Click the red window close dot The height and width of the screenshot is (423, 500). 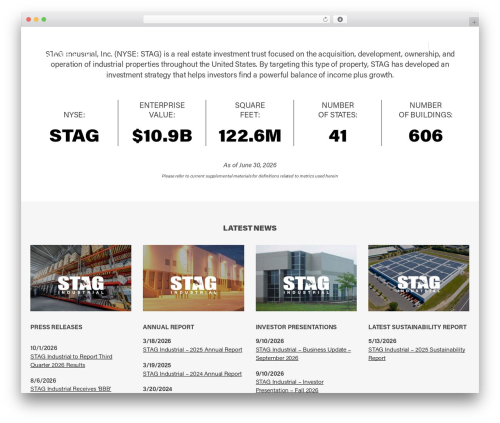[x=29, y=20]
